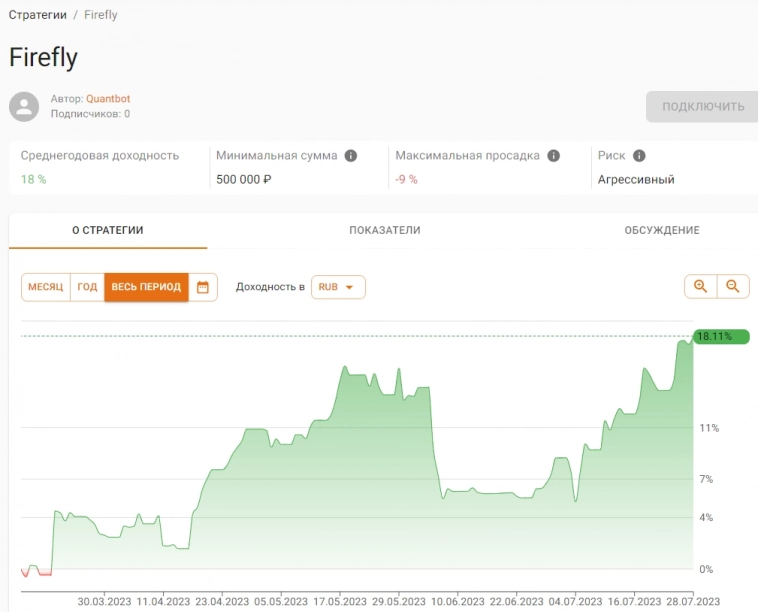Screen dimensions: 758x612
Task: Open the О СТРАТЕГИИ tab
Action: click(x=108, y=230)
